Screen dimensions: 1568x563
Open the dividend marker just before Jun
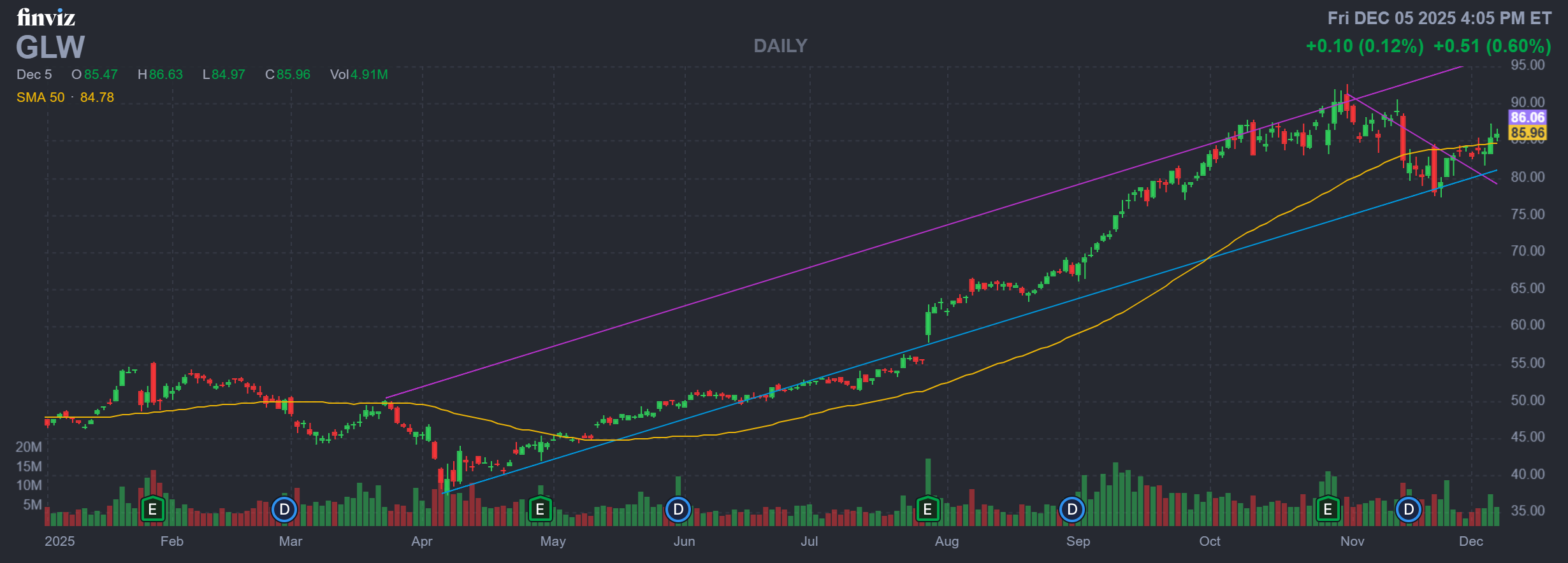[x=678, y=510]
